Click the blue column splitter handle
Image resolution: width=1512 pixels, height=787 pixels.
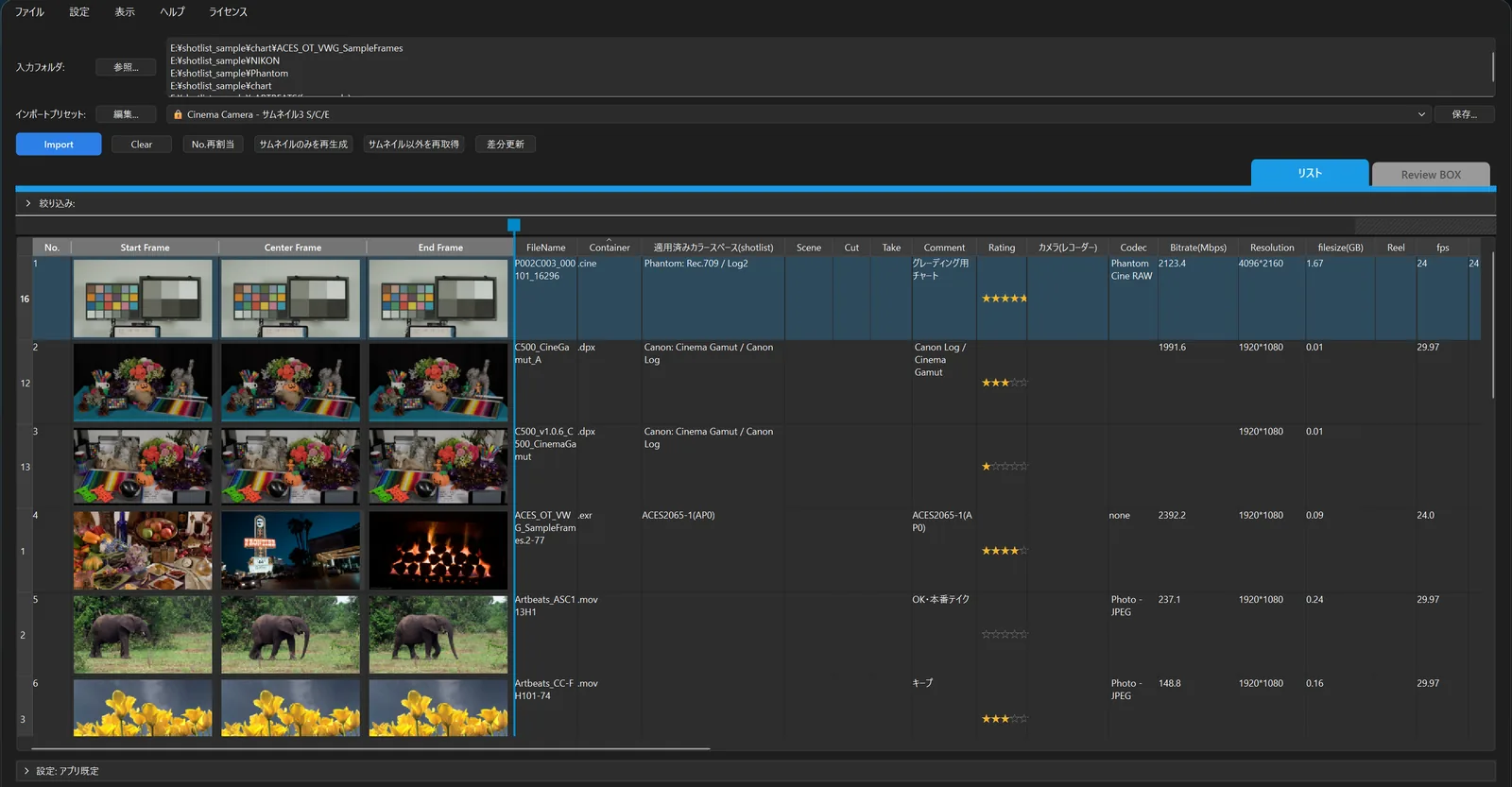(x=514, y=225)
